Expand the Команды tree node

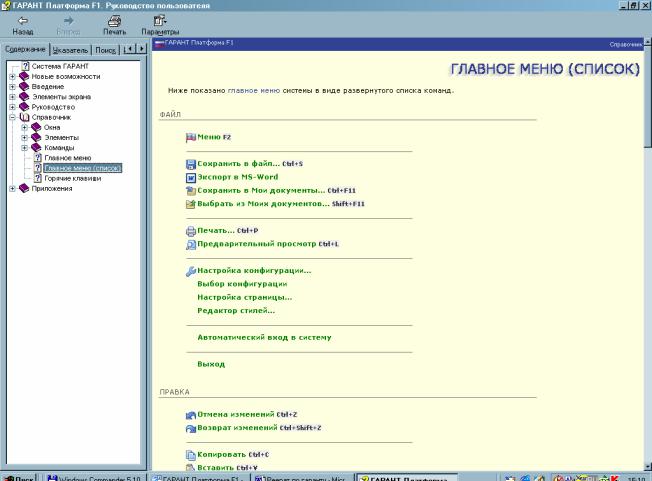coord(25,148)
